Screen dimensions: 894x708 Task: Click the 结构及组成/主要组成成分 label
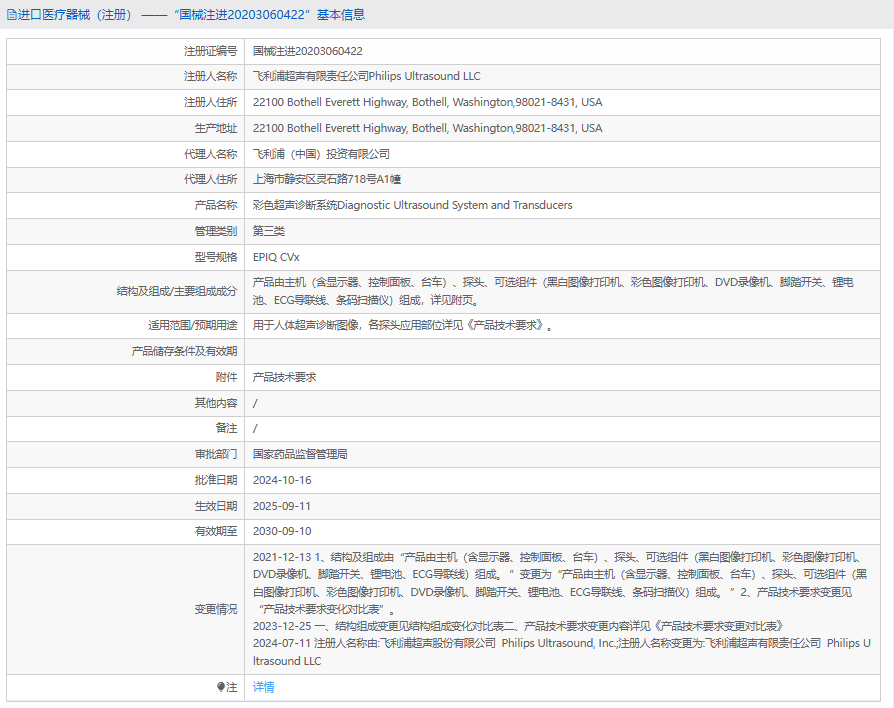click(x=177, y=291)
